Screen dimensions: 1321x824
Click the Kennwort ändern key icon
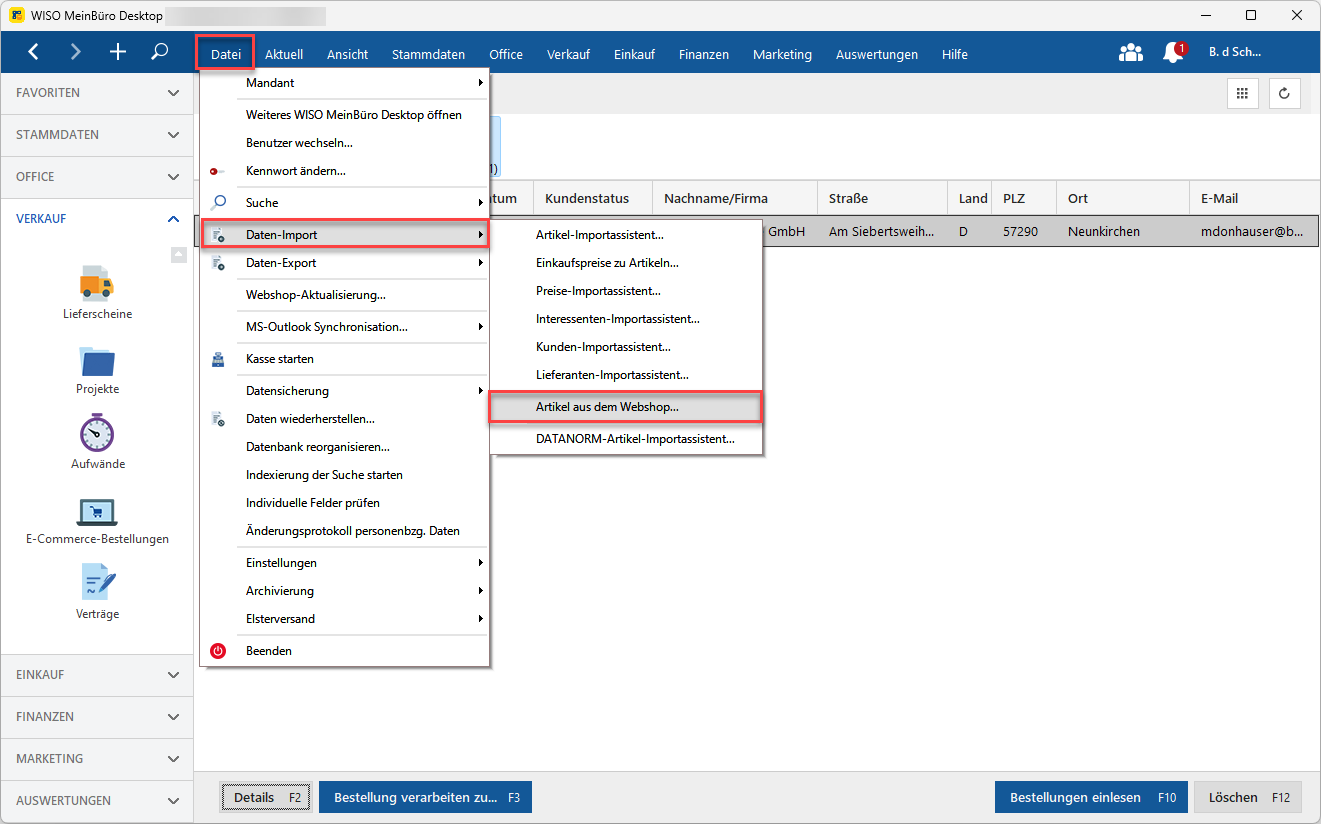pos(218,171)
